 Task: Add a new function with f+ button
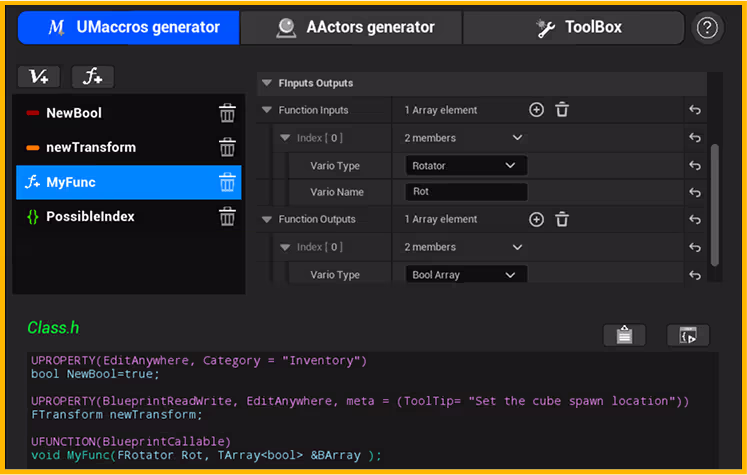tap(93, 76)
